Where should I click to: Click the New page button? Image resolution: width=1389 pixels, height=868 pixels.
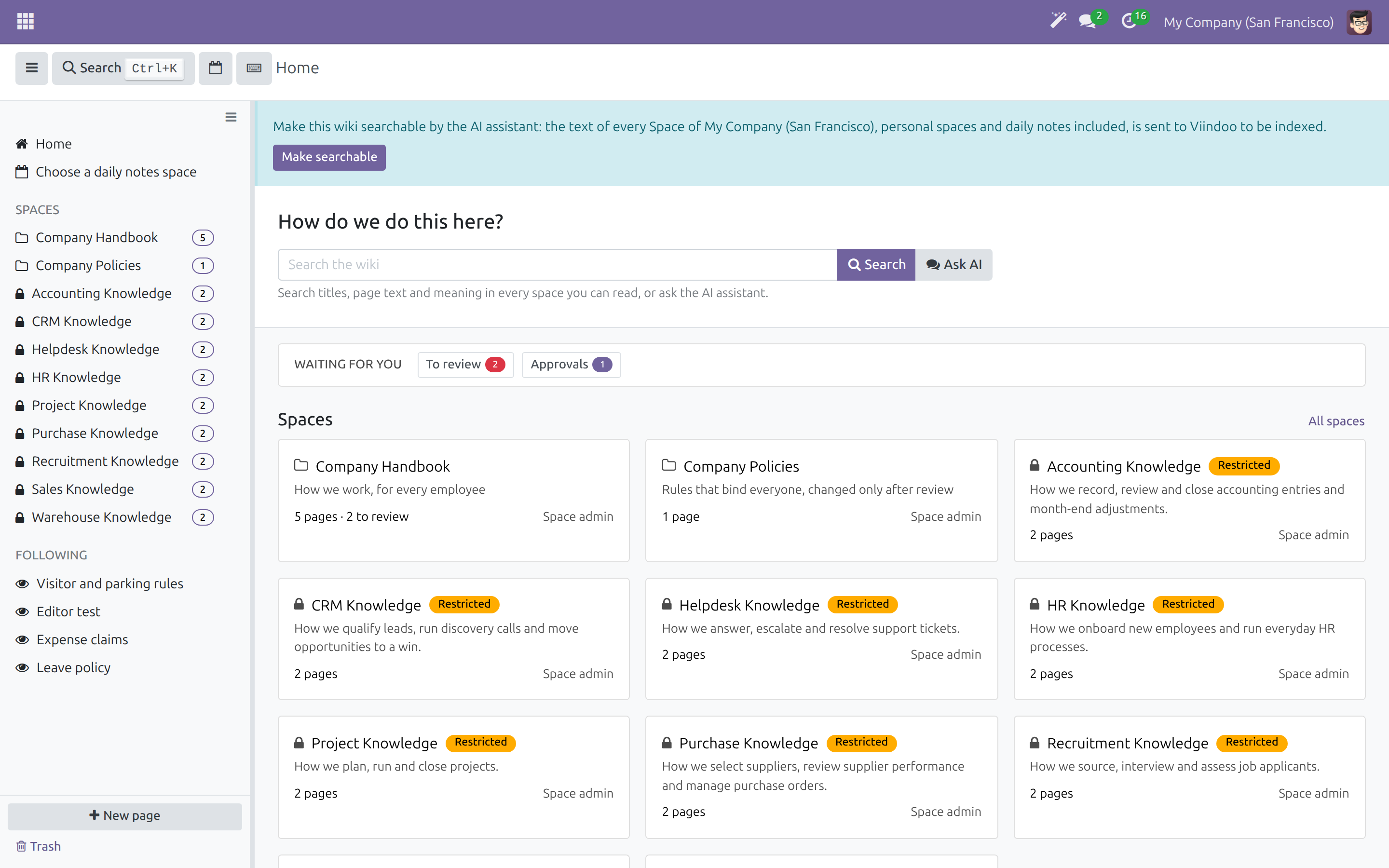point(124,816)
